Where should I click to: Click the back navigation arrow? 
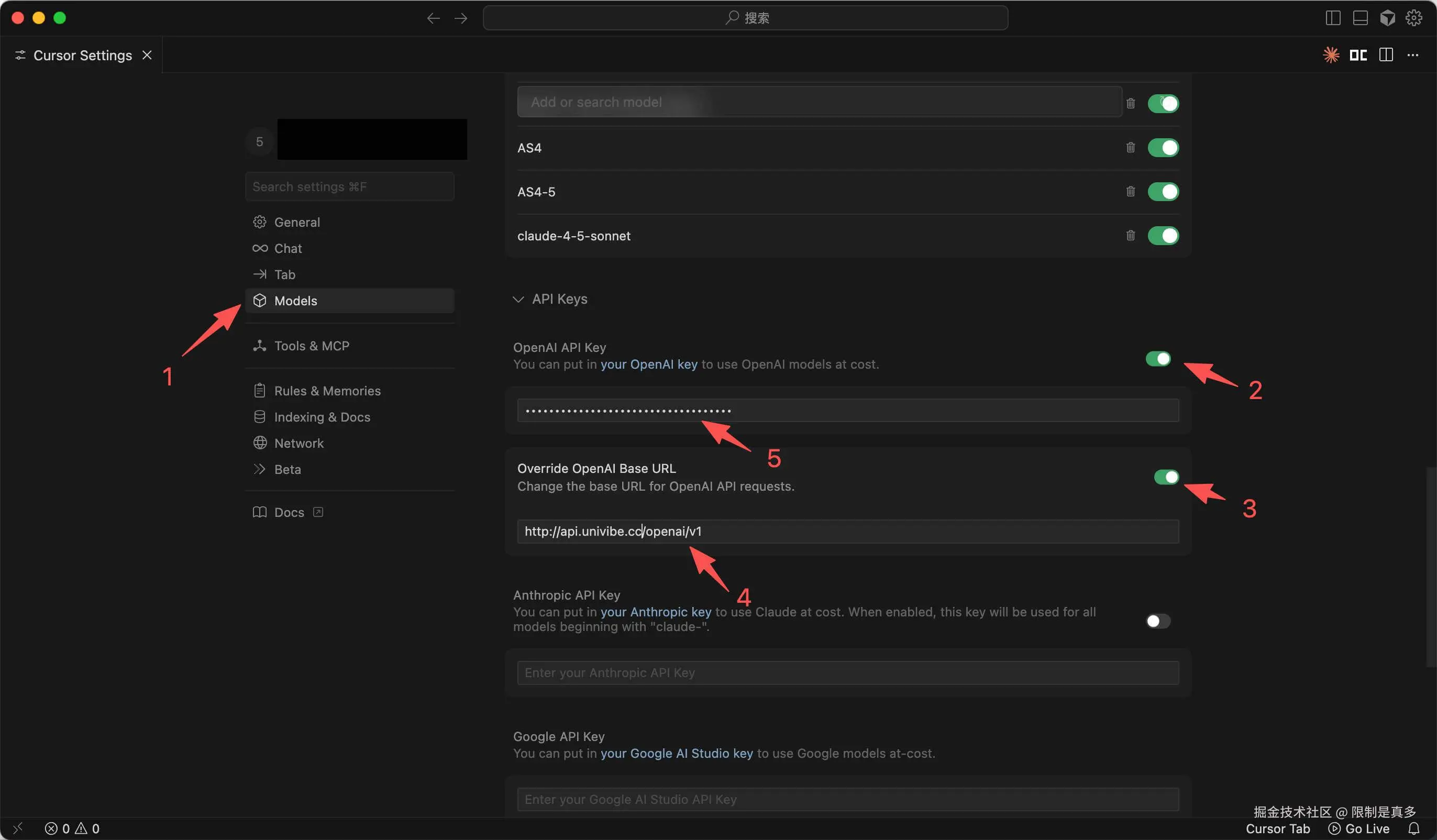[x=434, y=18]
